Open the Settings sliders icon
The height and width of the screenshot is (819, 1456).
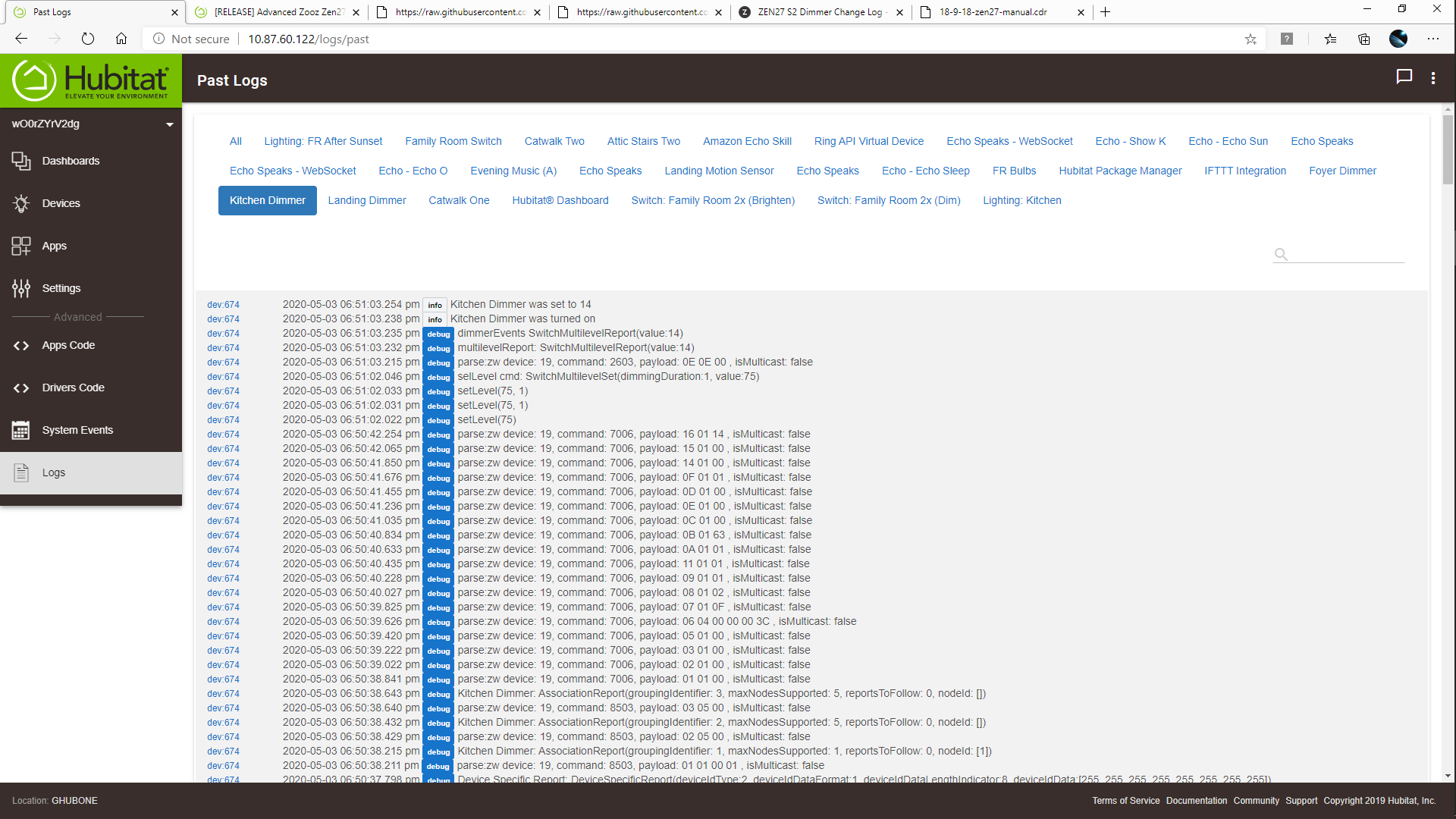tap(21, 288)
